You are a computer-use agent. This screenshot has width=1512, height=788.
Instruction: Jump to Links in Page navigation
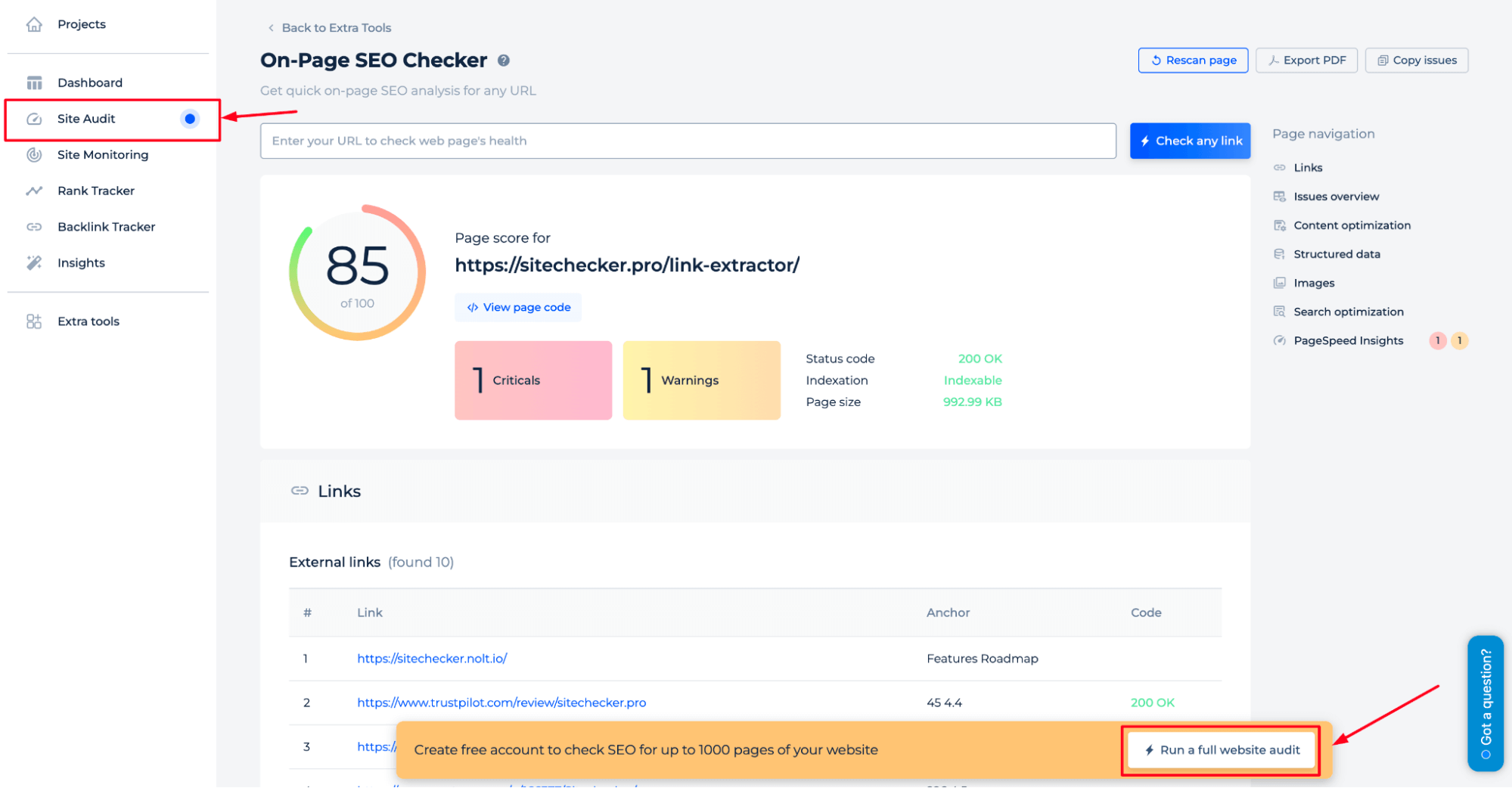point(1308,168)
